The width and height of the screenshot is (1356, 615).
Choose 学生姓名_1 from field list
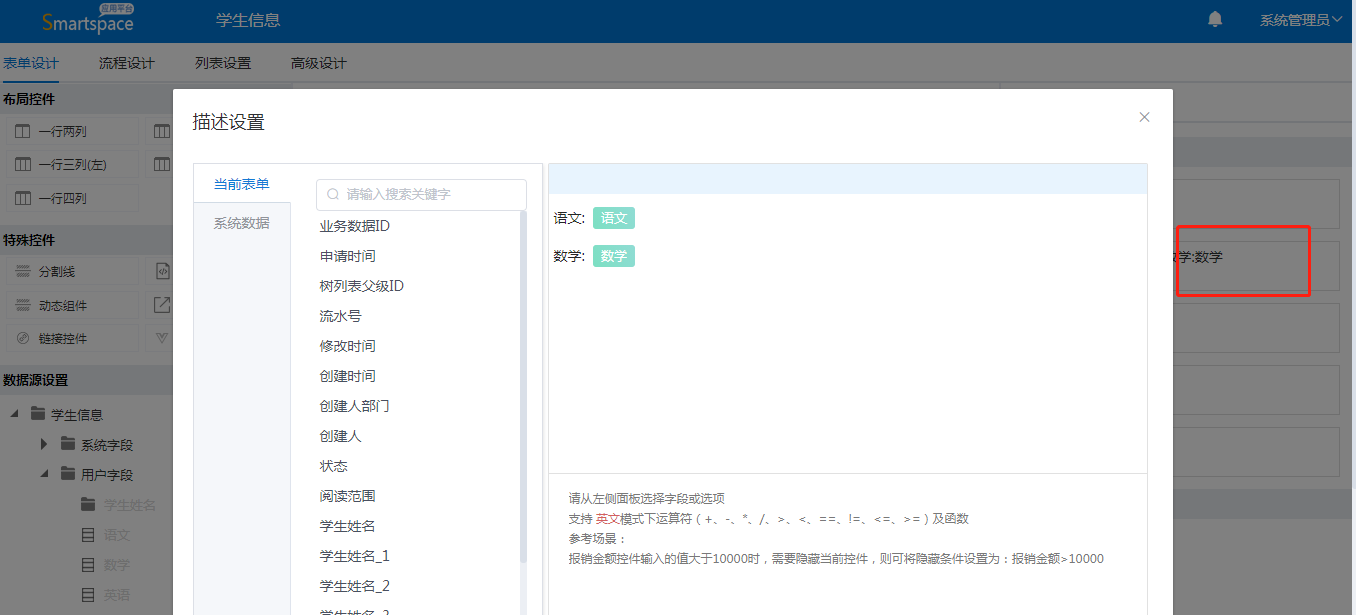(x=355, y=556)
